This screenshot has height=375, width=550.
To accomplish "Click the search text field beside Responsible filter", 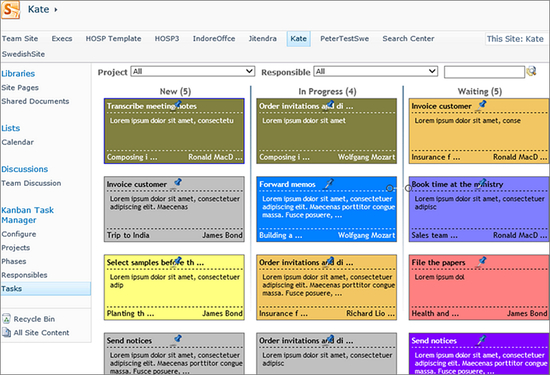I will pyautogui.click(x=484, y=72).
